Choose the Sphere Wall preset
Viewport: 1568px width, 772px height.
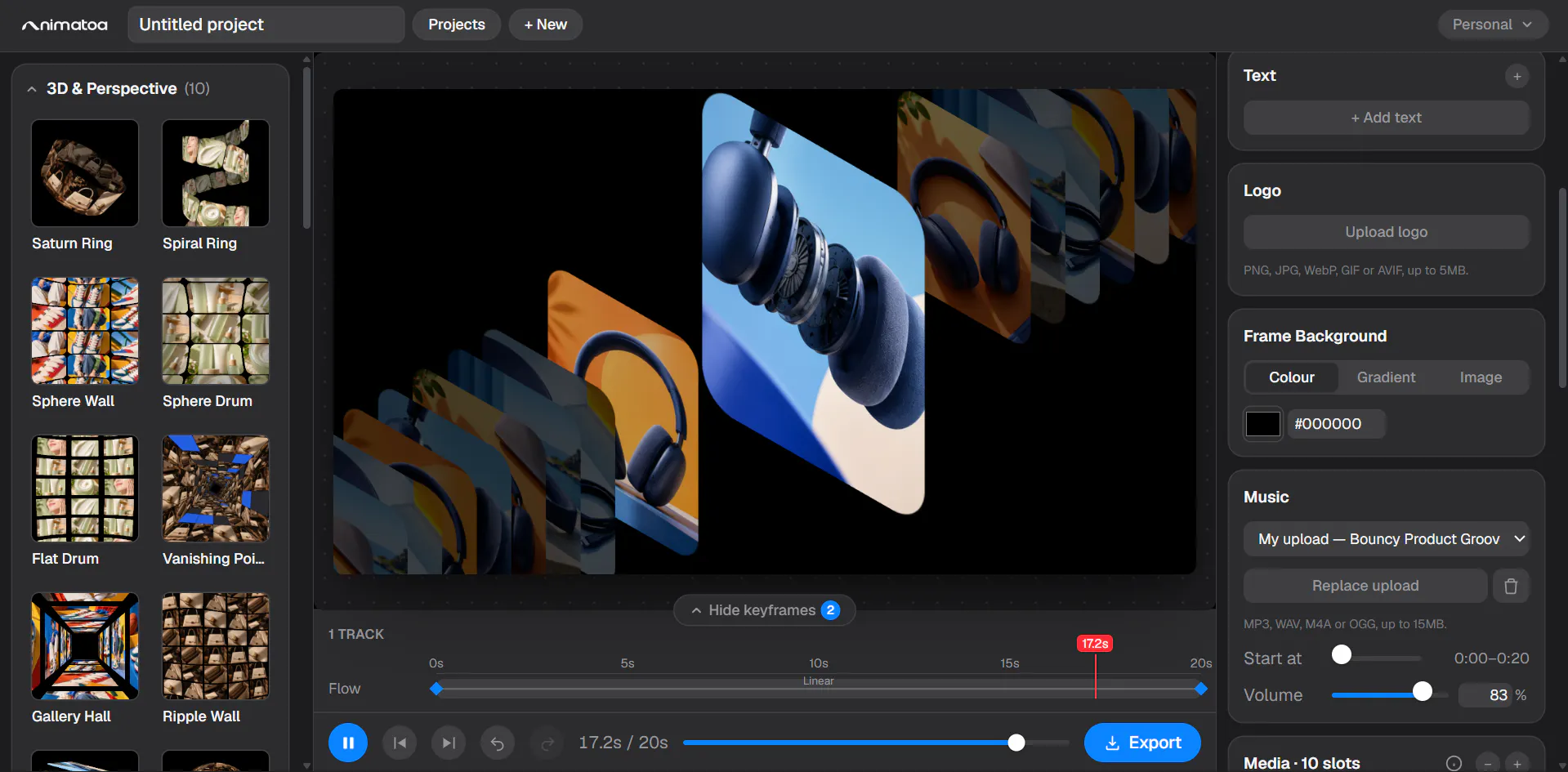click(85, 331)
